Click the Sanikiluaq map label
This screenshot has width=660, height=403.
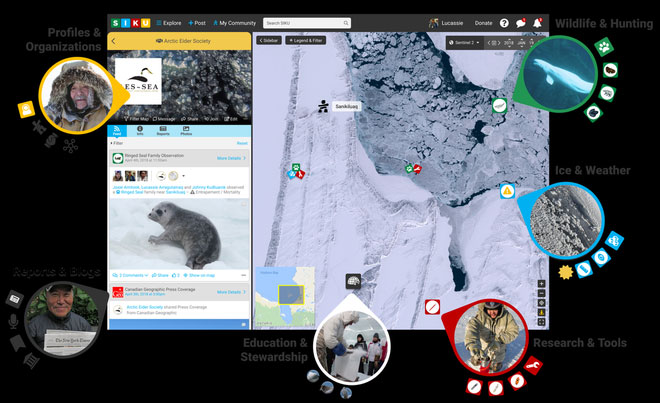pyautogui.click(x=346, y=107)
